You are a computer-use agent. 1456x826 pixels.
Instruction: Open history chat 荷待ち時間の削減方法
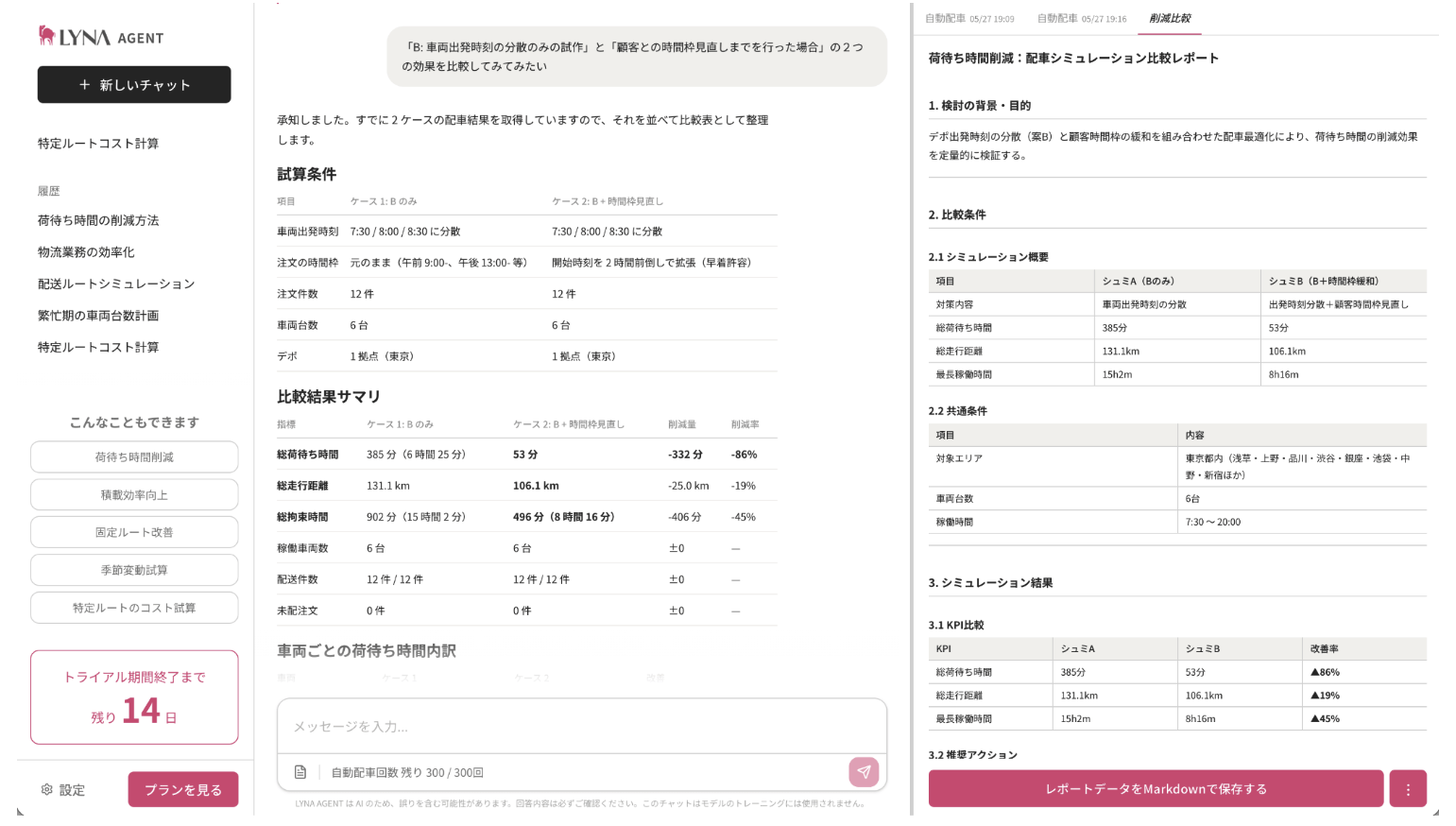coord(98,220)
